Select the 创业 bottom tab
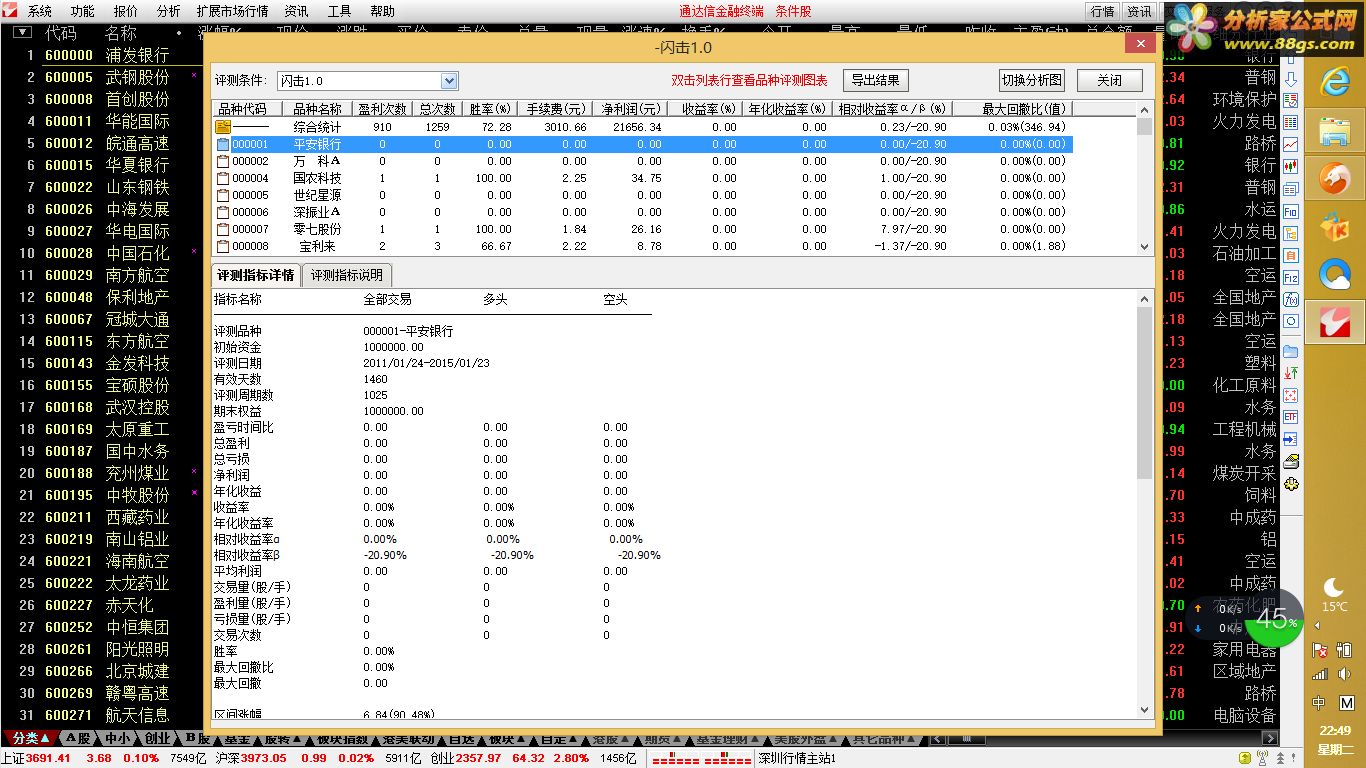This screenshot has height=768, width=1366. click(x=157, y=739)
